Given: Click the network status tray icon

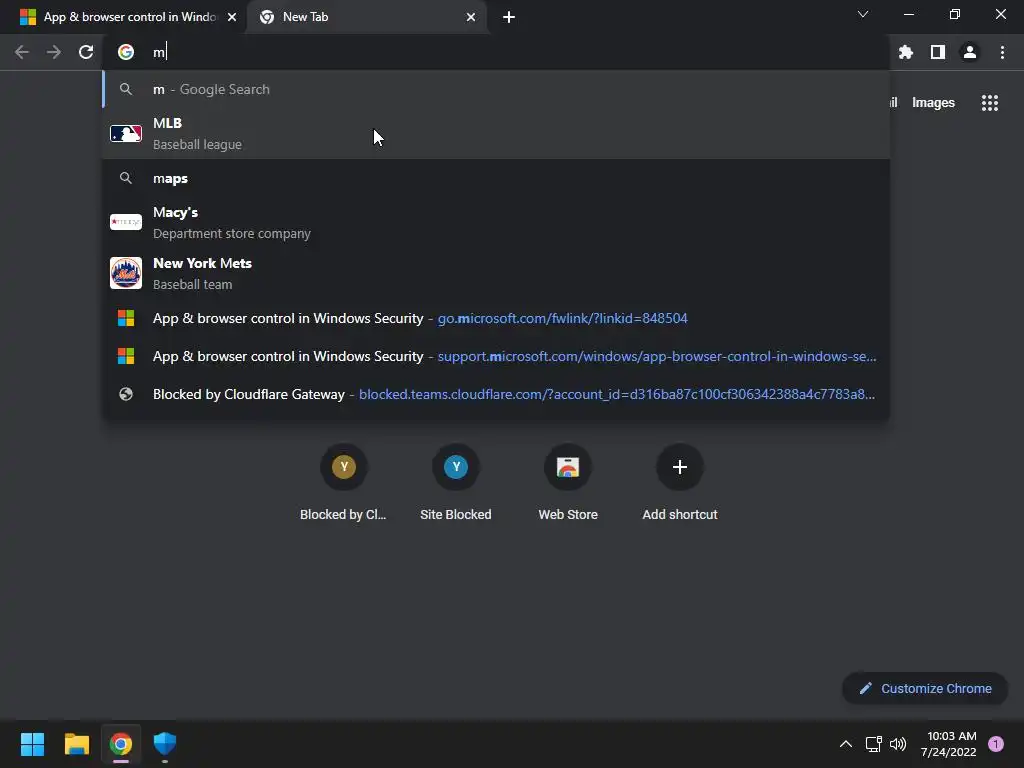Looking at the screenshot, I should click(x=873, y=744).
